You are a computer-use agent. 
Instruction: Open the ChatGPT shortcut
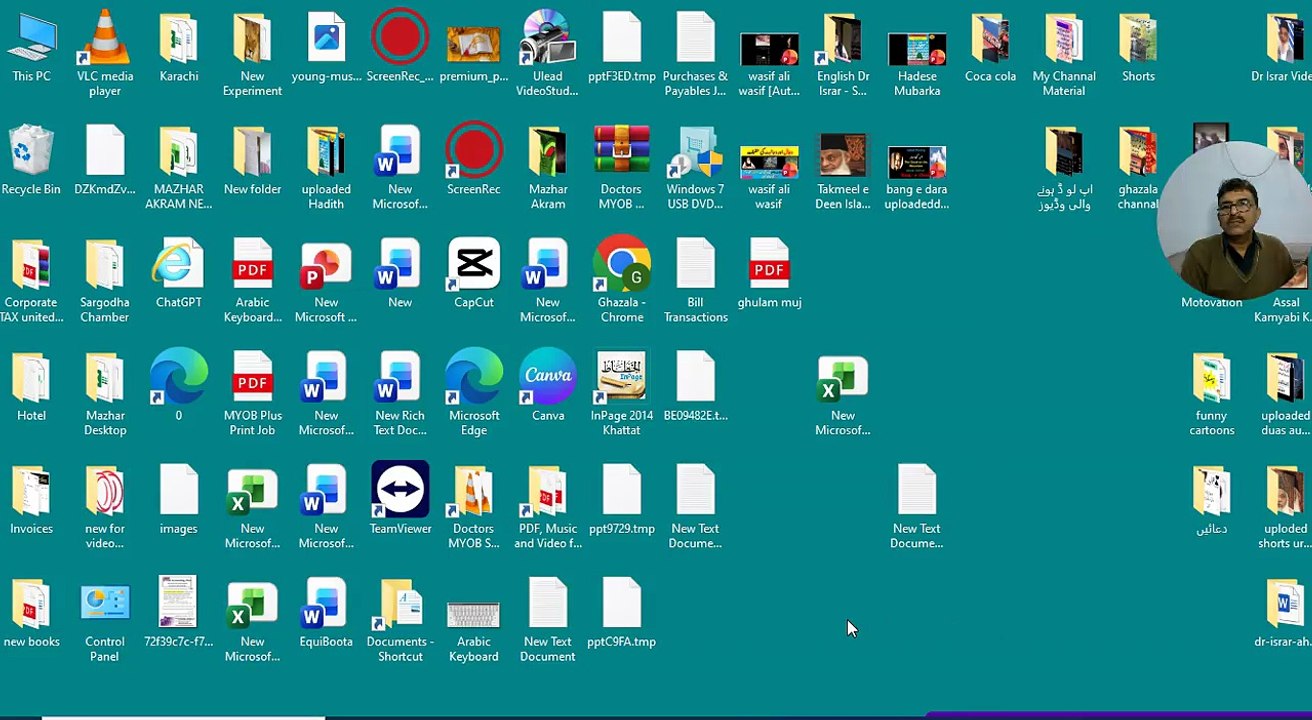pos(179,274)
